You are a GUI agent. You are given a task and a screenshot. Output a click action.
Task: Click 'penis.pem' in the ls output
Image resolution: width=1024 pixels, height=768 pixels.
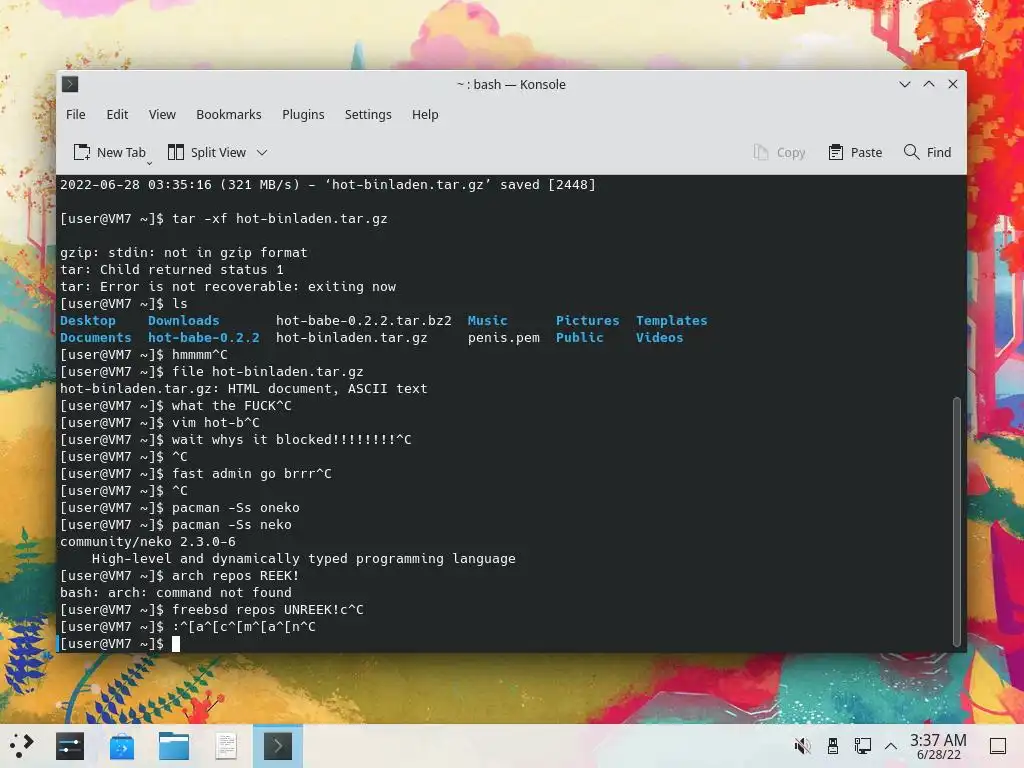pyautogui.click(x=504, y=338)
